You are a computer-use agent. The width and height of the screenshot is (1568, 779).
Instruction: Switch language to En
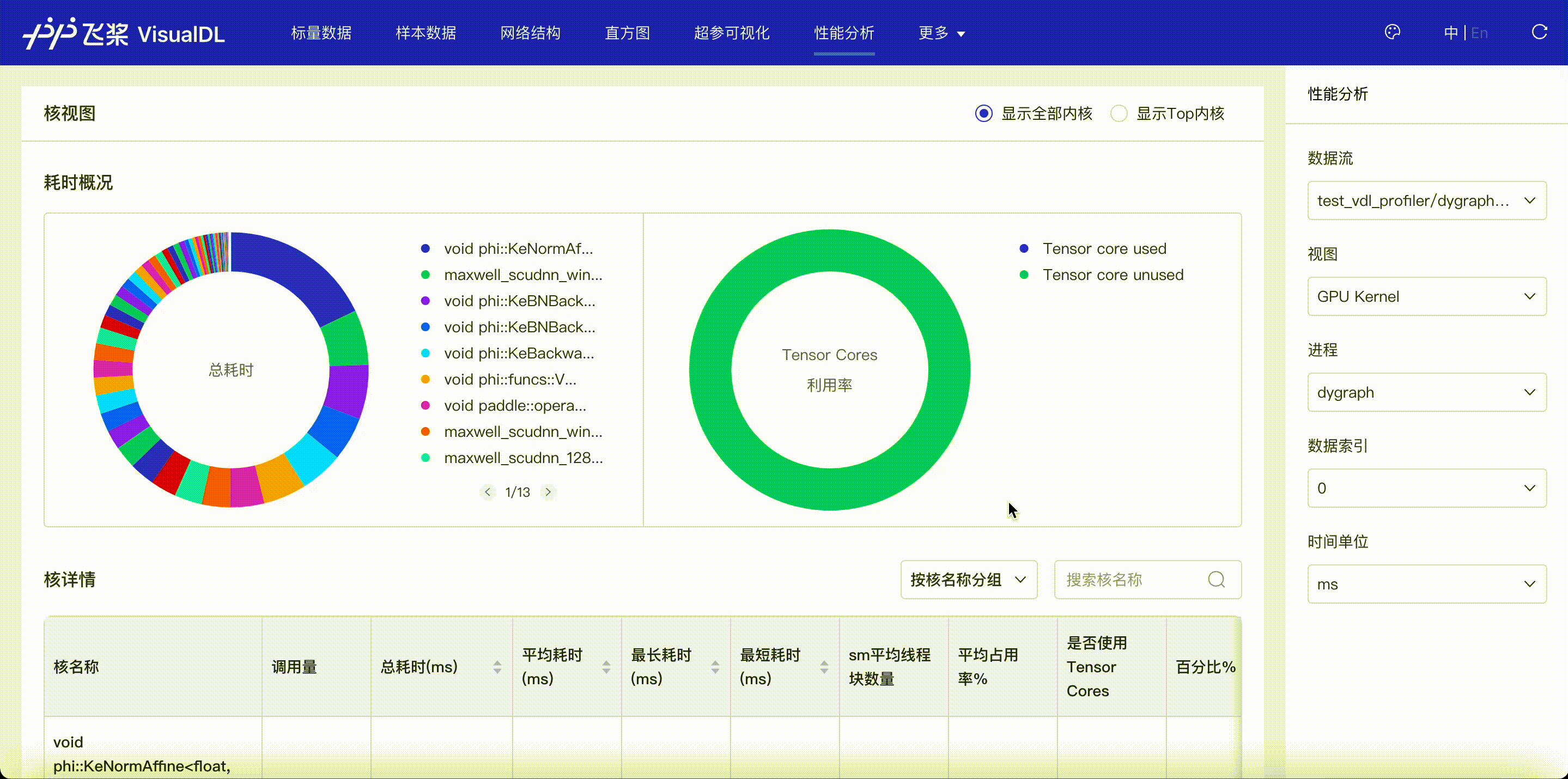point(1479,33)
